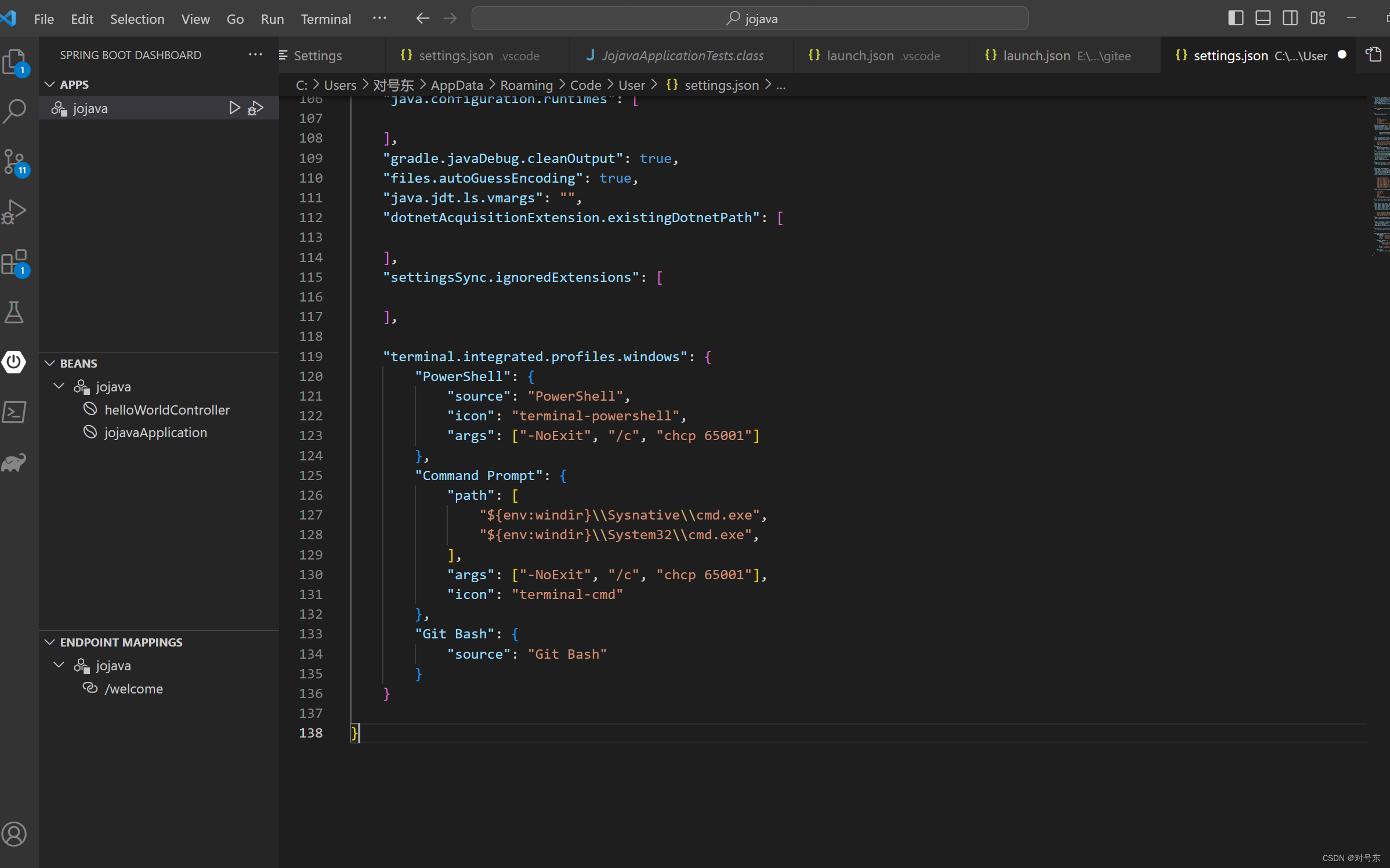Open Accounts icon at bottom left

point(14,834)
